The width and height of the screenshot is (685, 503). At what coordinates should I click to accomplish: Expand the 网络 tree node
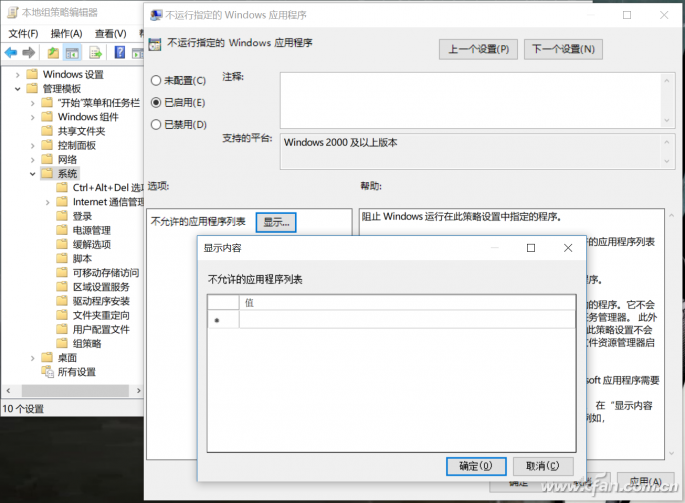(32, 160)
